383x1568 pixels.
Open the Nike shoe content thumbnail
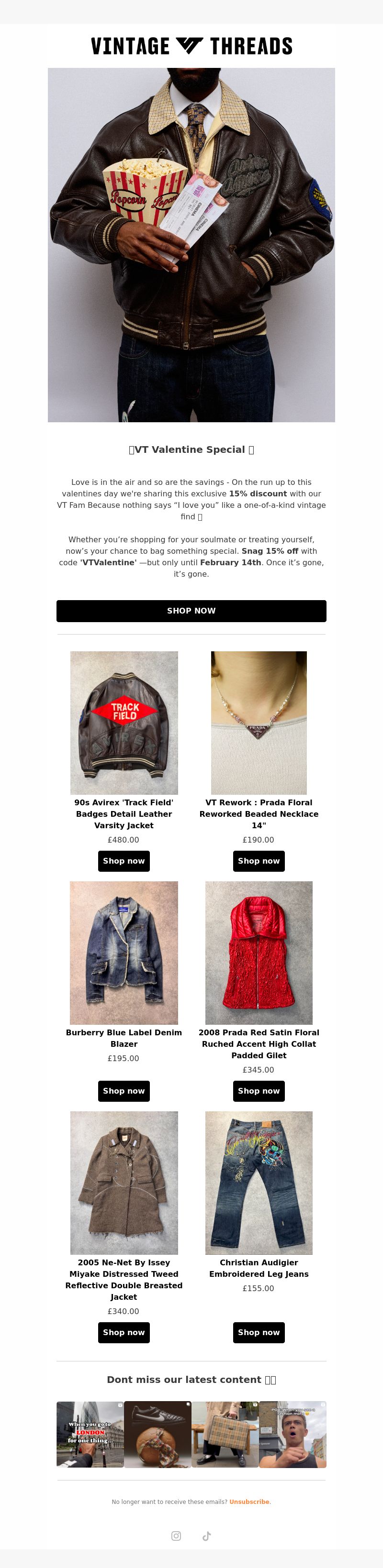[x=158, y=1434]
